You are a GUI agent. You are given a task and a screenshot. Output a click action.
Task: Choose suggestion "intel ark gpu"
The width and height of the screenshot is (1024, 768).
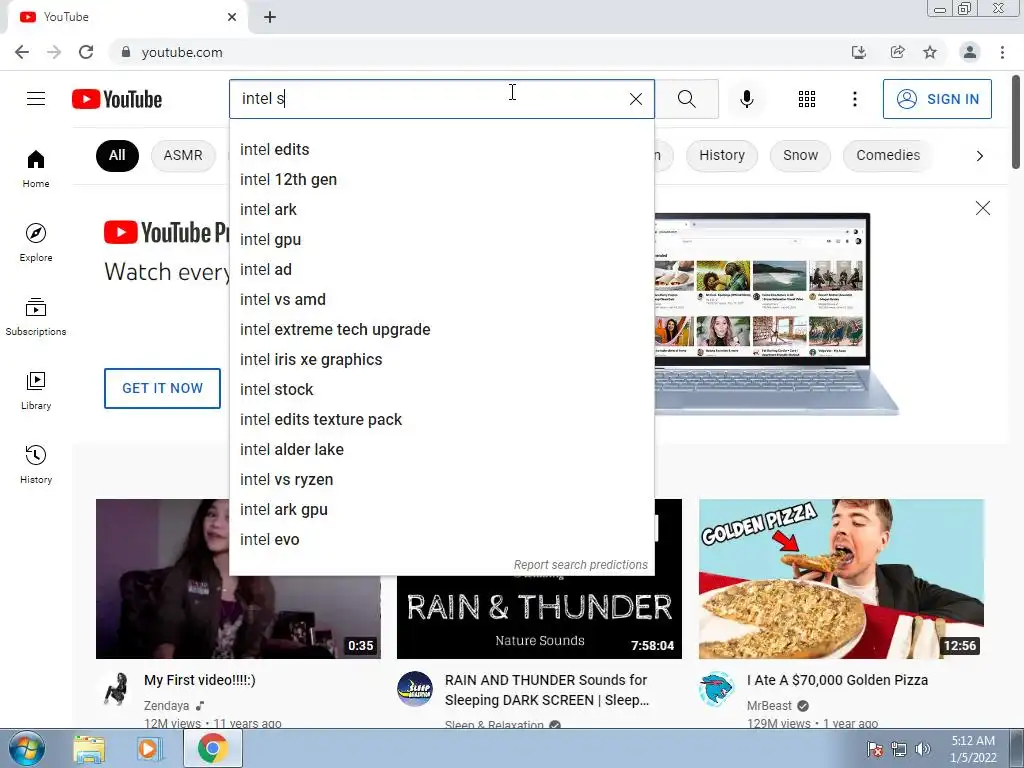tap(441, 510)
